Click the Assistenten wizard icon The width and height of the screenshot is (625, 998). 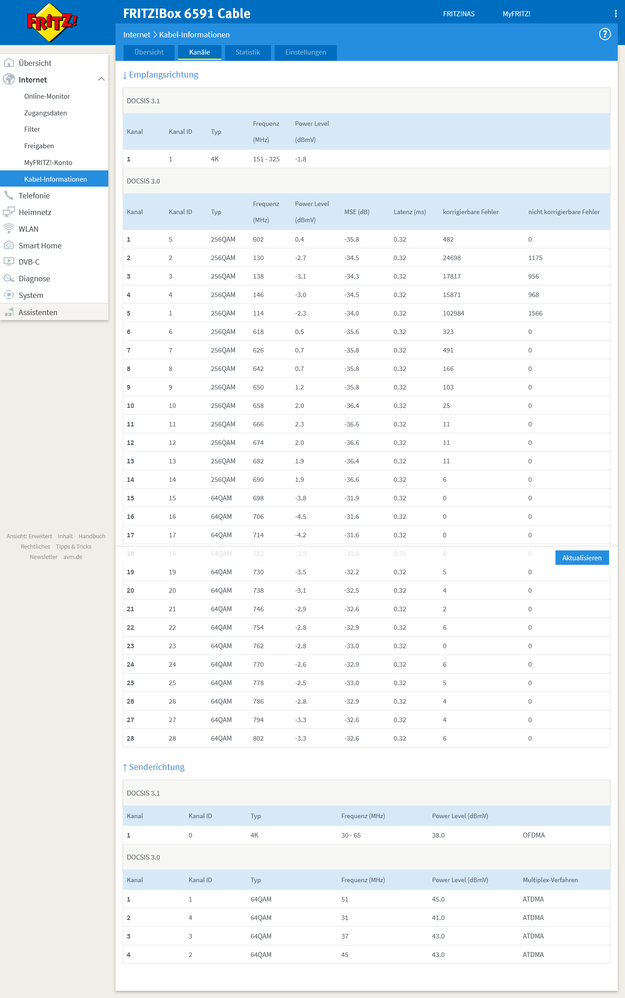[9, 312]
